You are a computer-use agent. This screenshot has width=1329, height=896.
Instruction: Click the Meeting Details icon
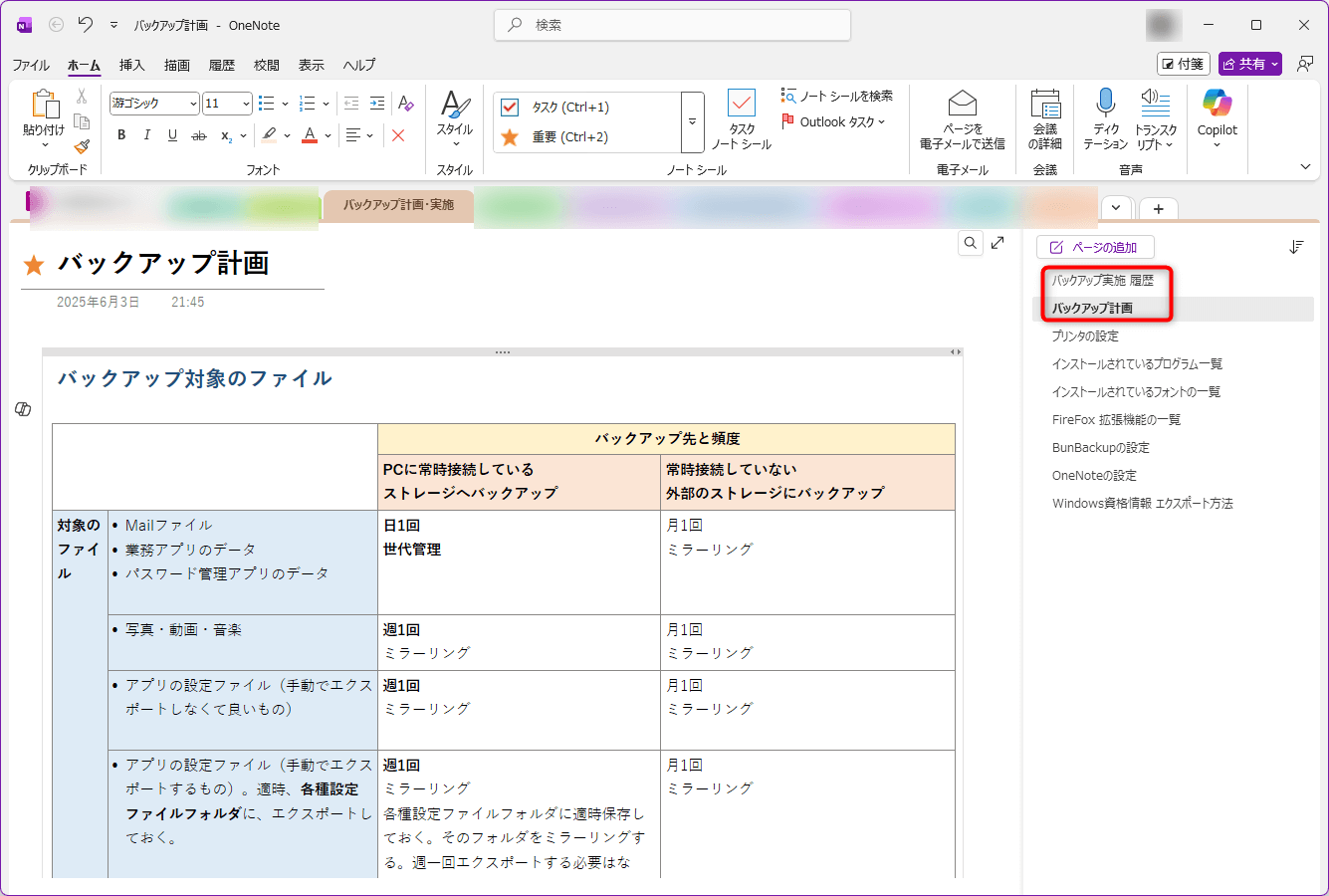pos(1045,104)
